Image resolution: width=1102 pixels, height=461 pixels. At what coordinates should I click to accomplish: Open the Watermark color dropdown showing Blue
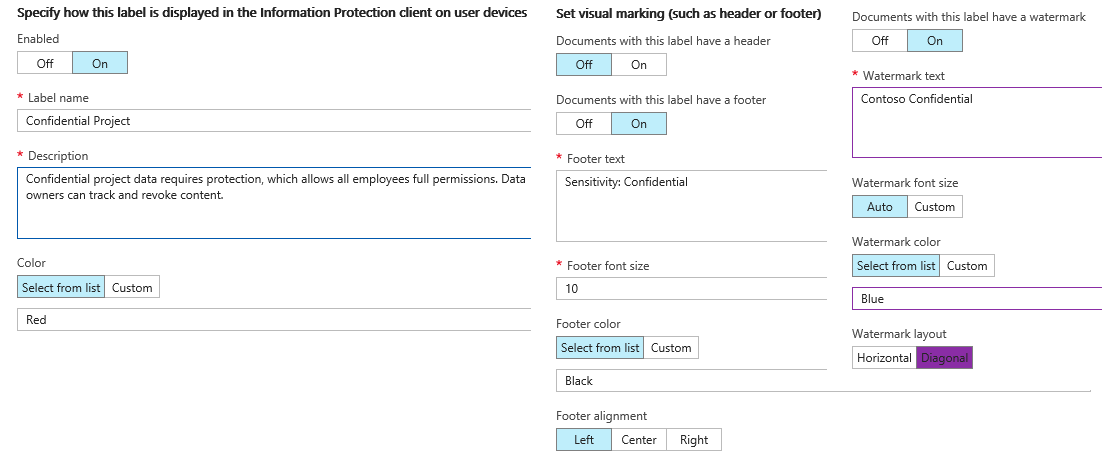coord(975,299)
